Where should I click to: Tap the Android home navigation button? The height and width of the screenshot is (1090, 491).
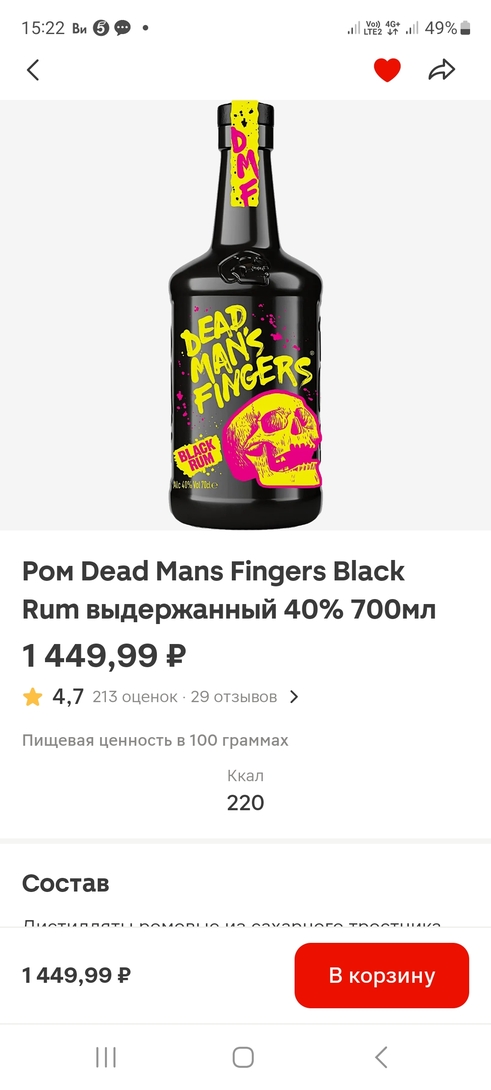click(243, 1057)
